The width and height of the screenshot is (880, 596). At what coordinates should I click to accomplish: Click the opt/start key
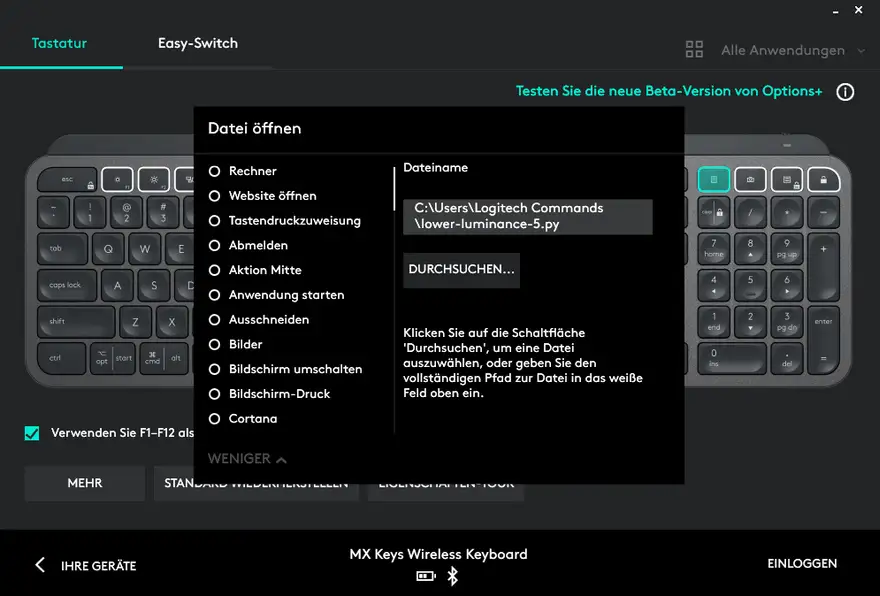pos(112,358)
